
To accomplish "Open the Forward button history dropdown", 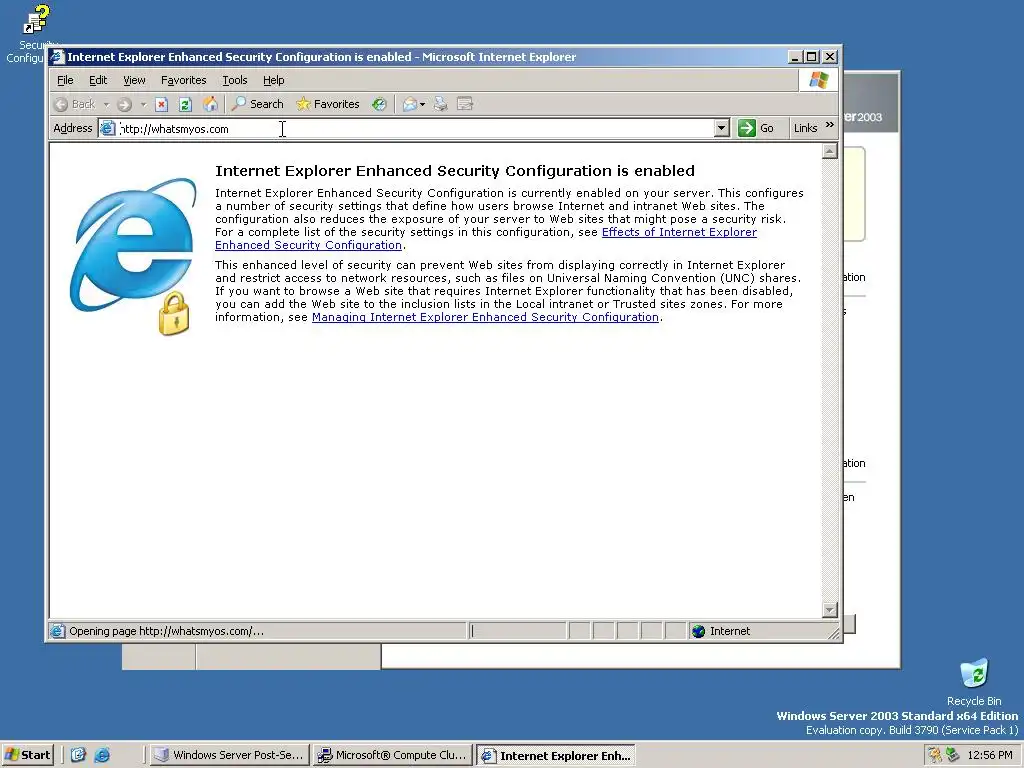I will [x=143, y=104].
